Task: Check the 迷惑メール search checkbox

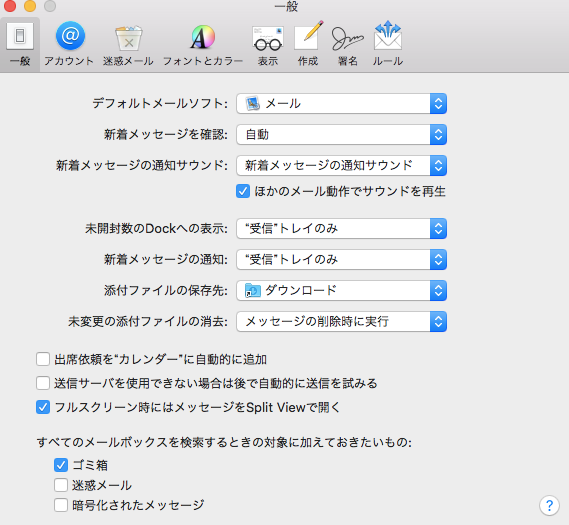Action: tap(61, 485)
